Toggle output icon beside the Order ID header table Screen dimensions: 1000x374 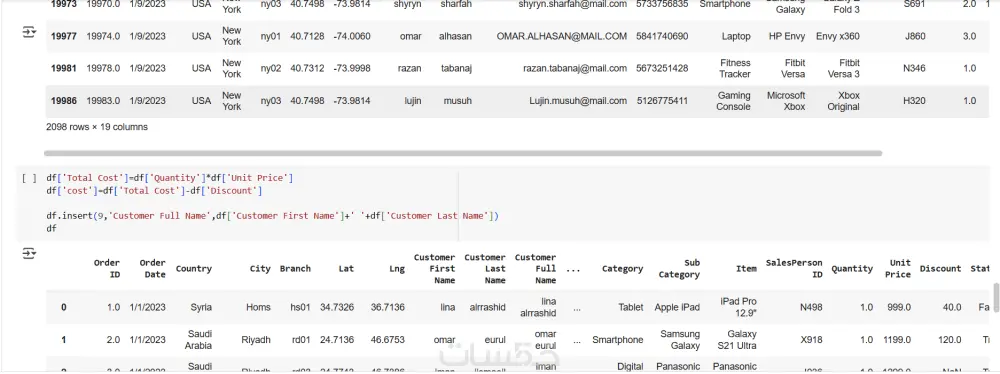click(x=29, y=254)
